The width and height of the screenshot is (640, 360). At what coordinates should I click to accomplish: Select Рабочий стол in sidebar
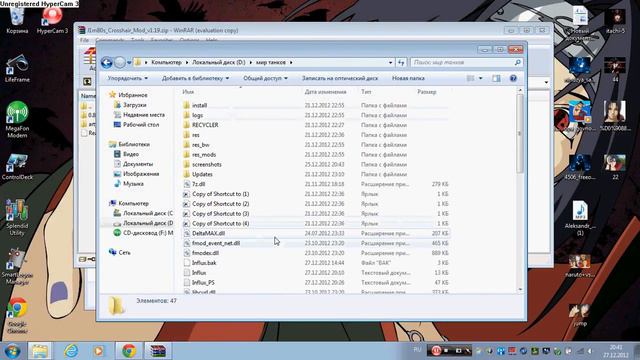(136, 124)
